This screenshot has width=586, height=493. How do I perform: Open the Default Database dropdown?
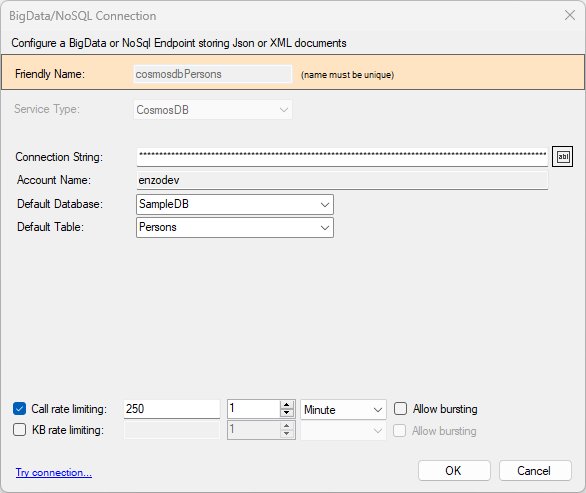235,204
